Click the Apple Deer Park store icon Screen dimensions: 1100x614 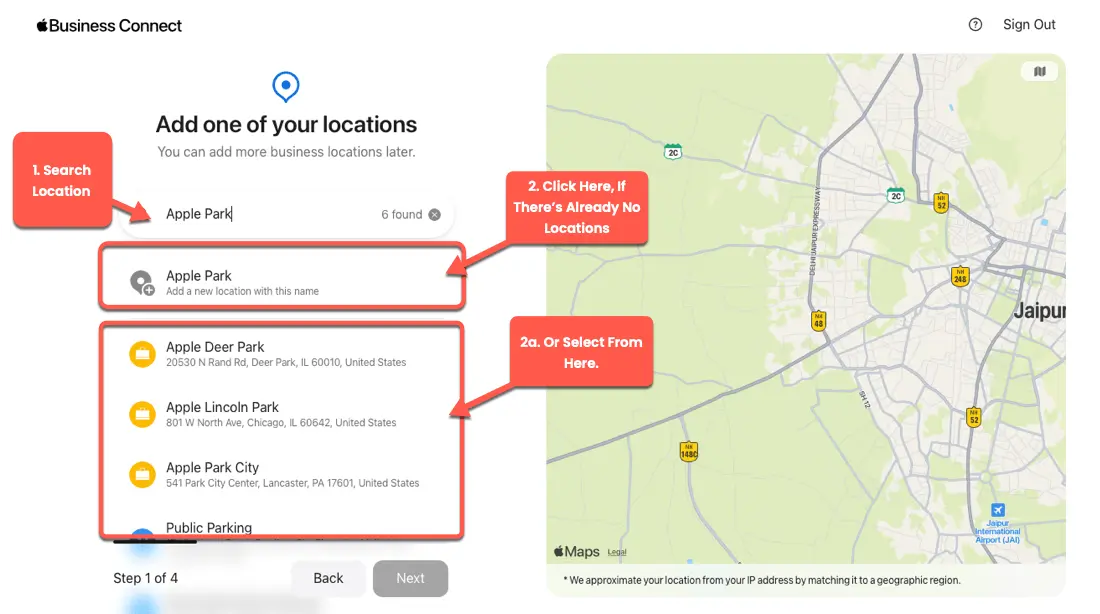pyautogui.click(x=142, y=354)
